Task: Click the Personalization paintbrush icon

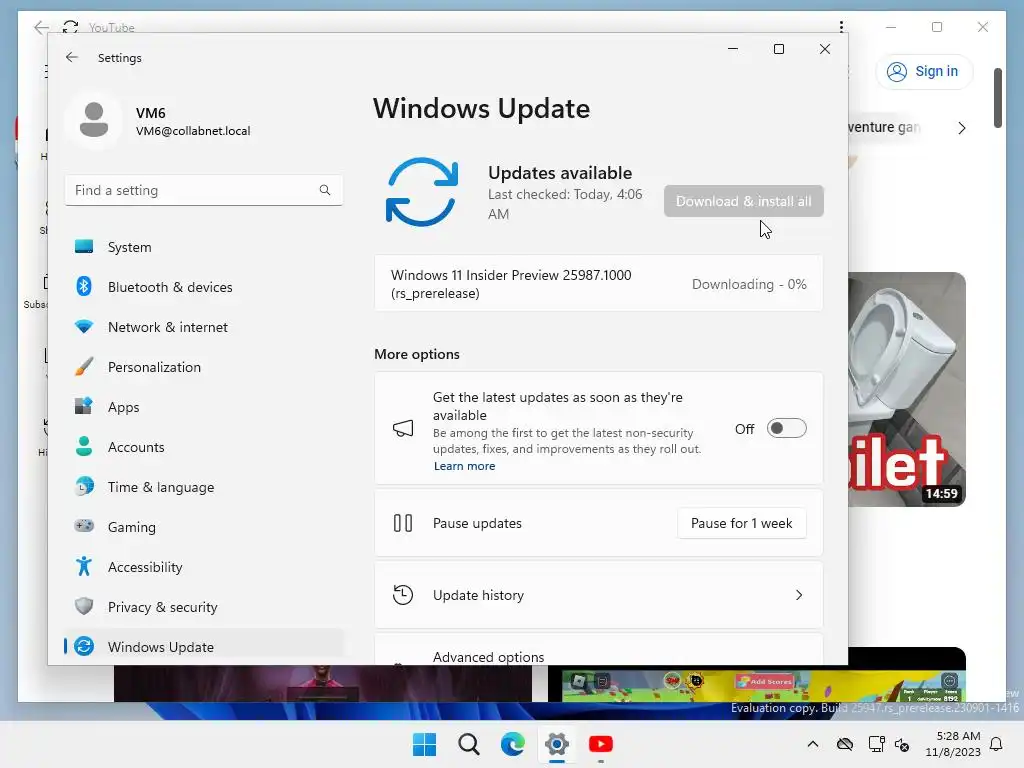Action: click(84, 366)
